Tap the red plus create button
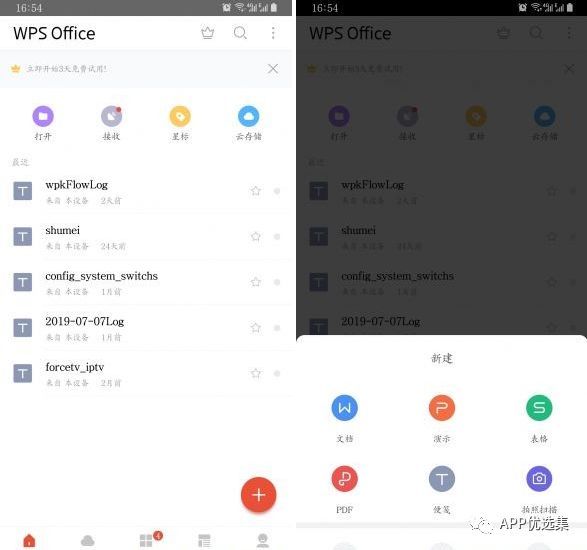587x550 pixels. tap(258, 495)
